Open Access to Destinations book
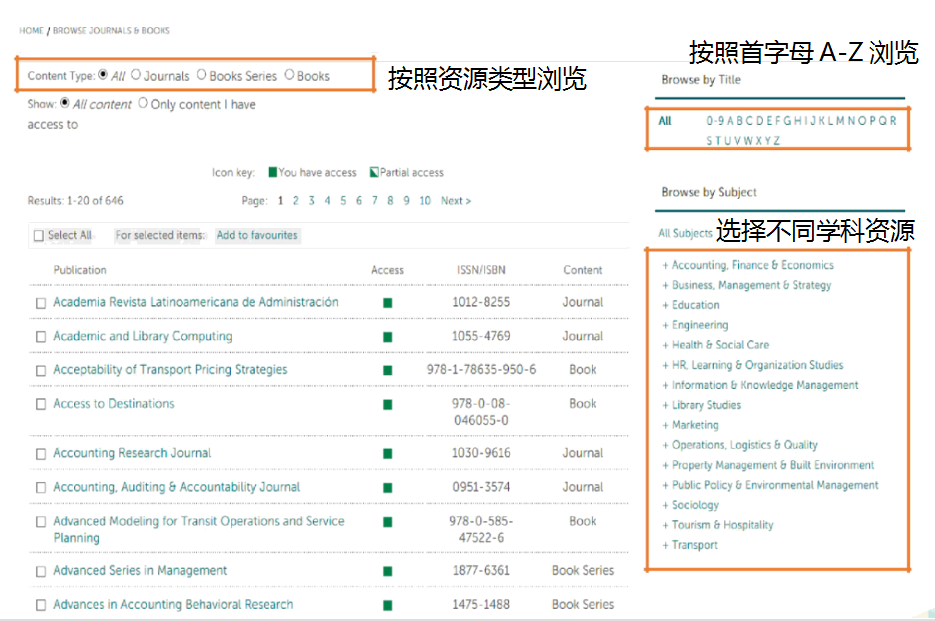The height and width of the screenshot is (621, 935). pyautogui.click(x=114, y=404)
